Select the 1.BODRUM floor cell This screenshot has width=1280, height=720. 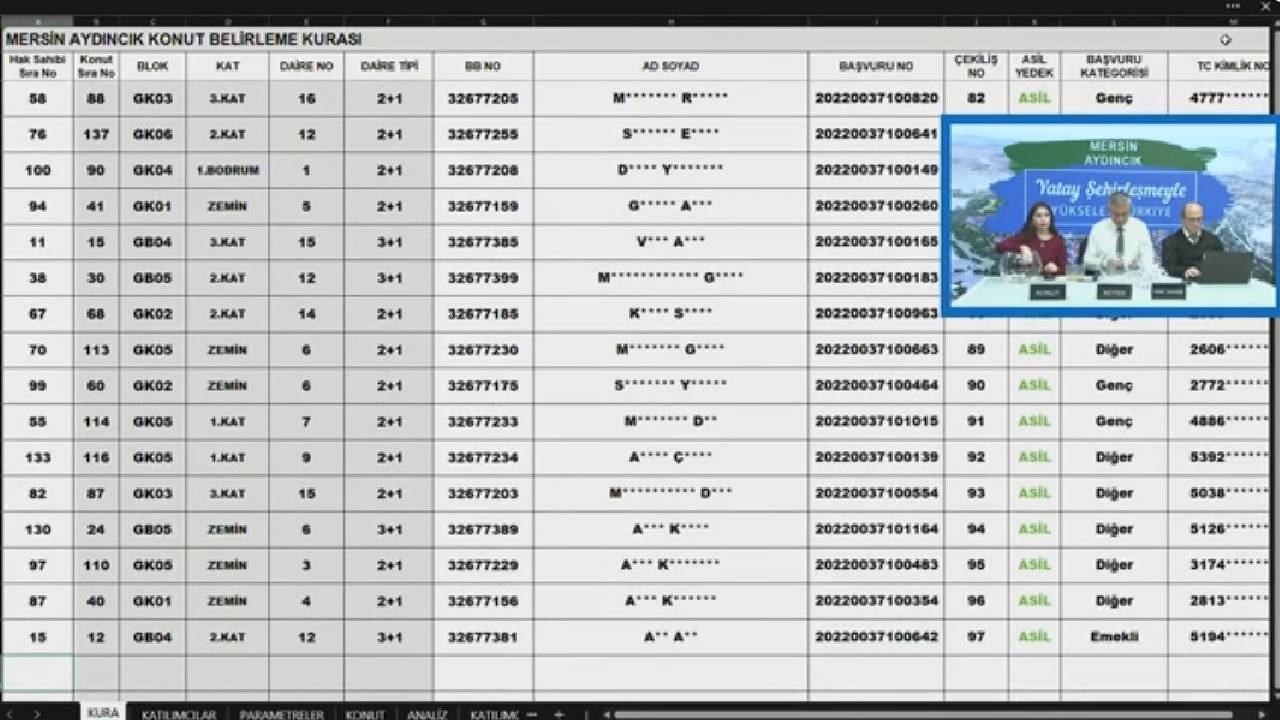pos(227,170)
